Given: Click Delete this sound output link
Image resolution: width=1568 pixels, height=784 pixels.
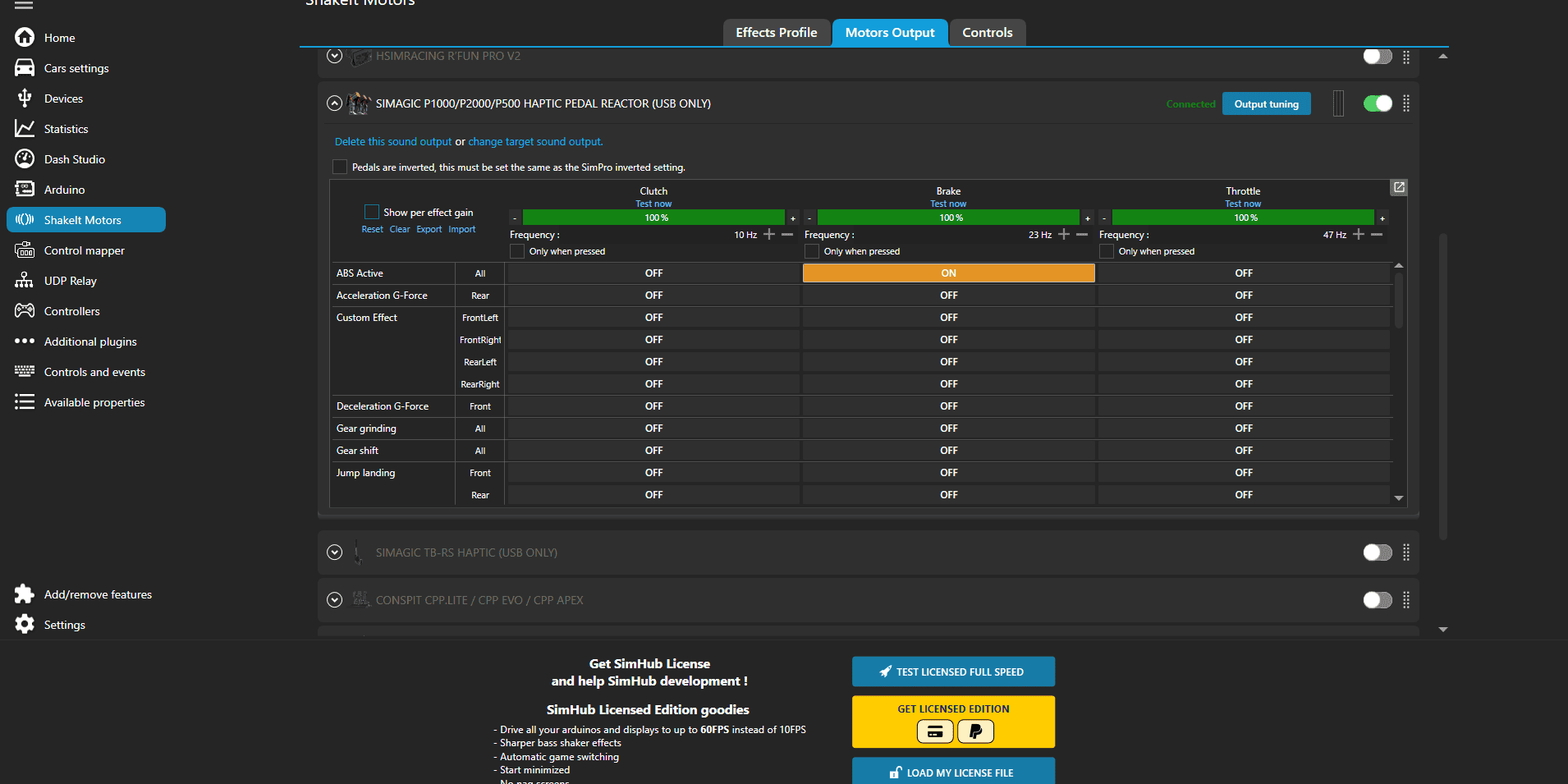Looking at the screenshot, I should pyautogui.click(x=392, y=141).
